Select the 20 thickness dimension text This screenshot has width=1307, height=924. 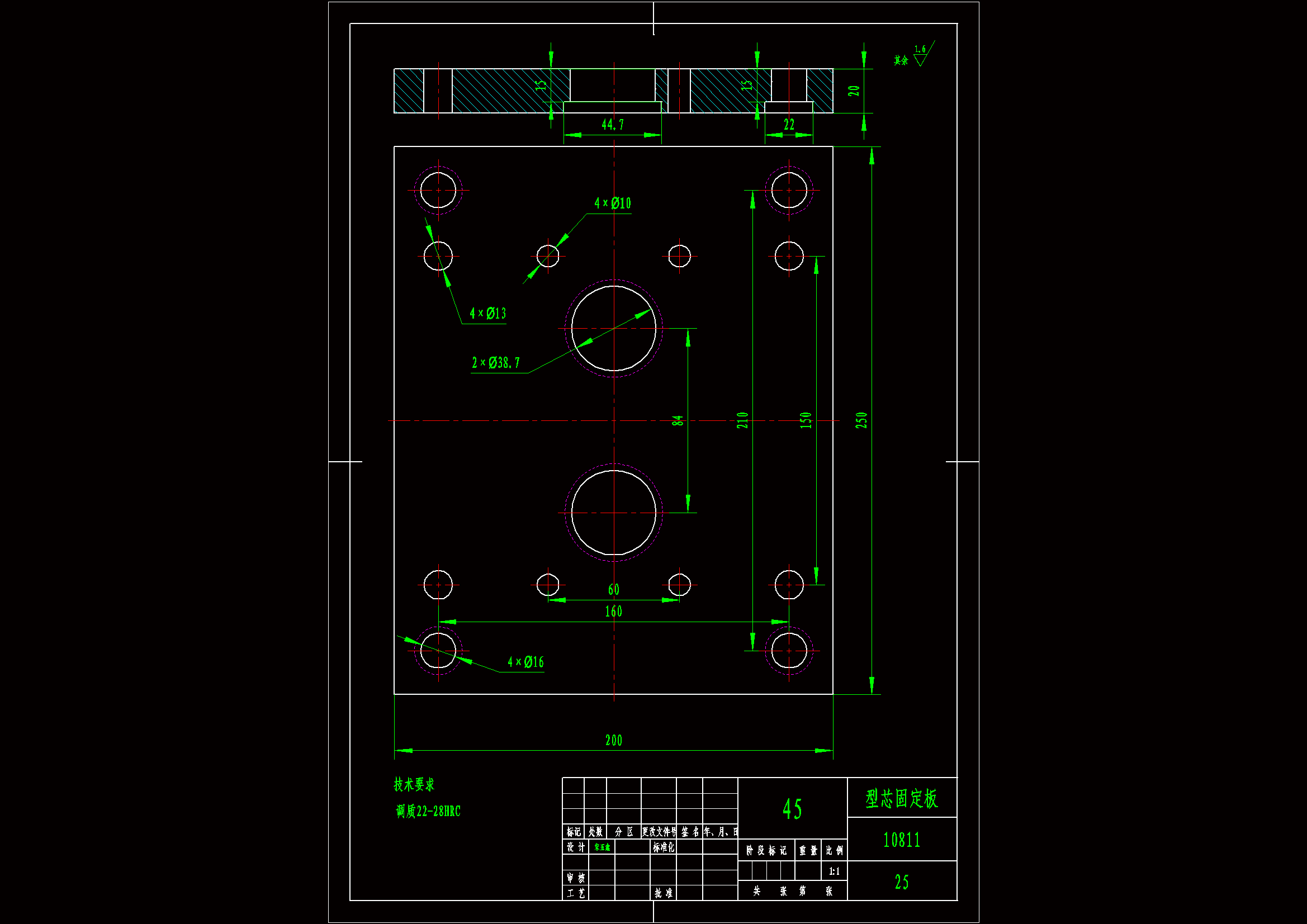[x=854, y=91]
